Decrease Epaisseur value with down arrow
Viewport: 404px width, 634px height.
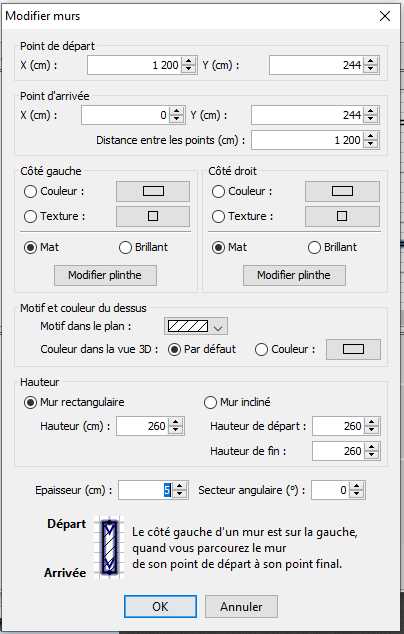(180, 494)
